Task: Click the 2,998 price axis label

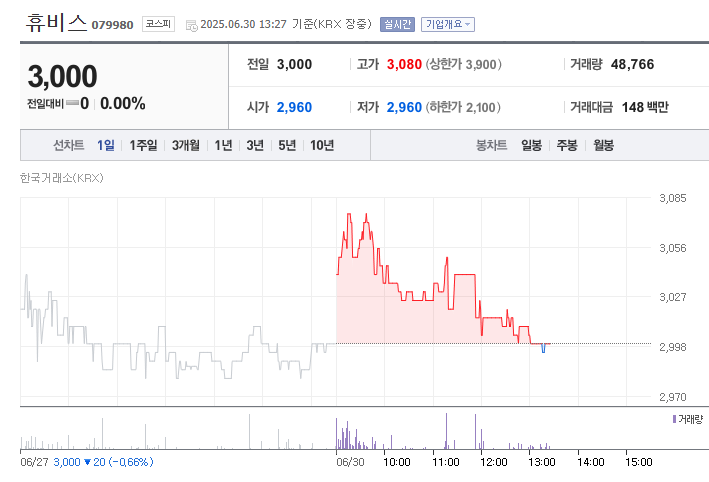Action: click(672, 347)
